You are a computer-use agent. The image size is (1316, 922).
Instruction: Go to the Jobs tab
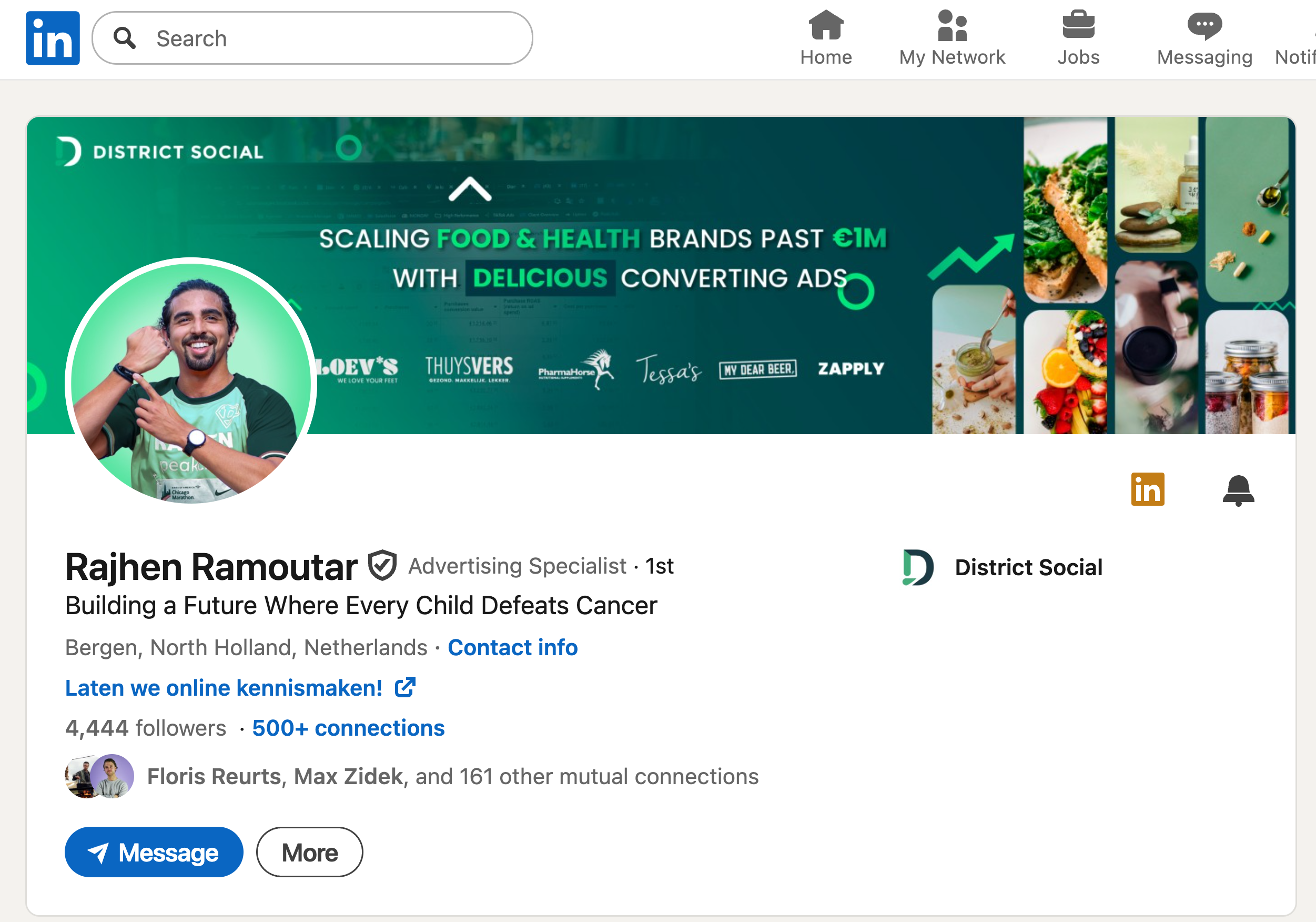point(1078,38)
